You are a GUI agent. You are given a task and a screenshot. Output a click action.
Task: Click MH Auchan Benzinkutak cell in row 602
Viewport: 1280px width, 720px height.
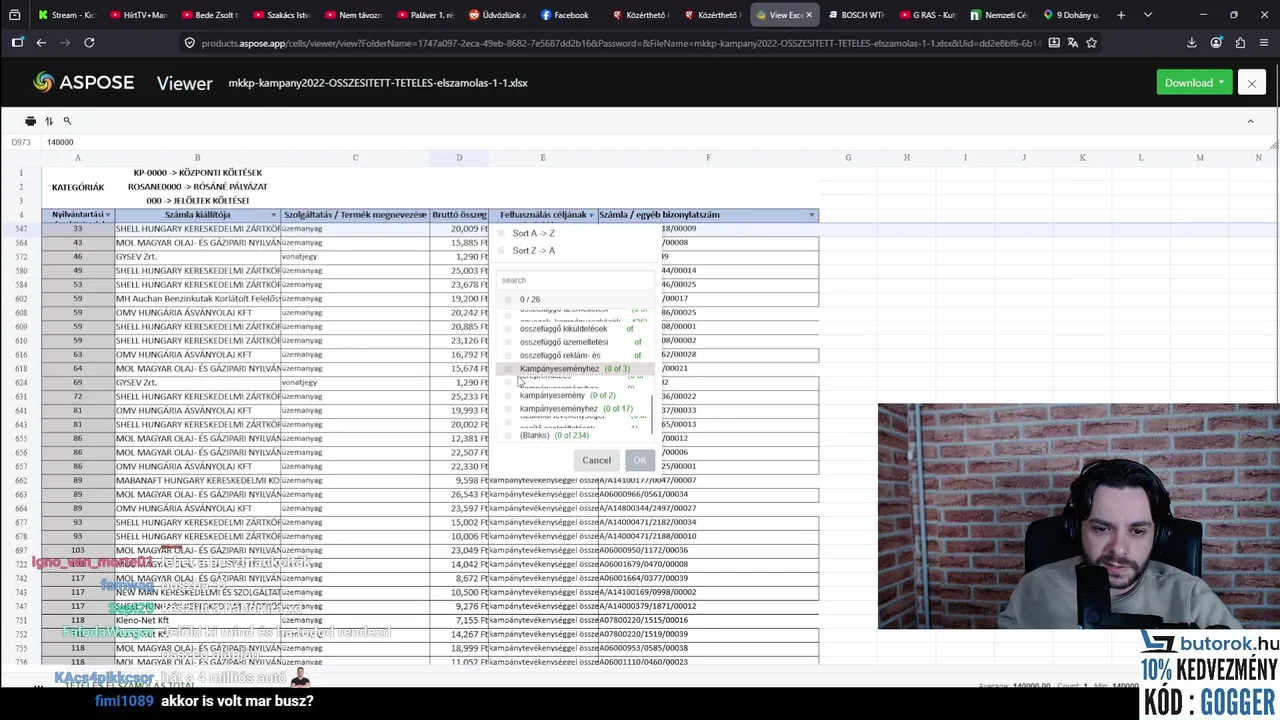click(x=197, y=299)
